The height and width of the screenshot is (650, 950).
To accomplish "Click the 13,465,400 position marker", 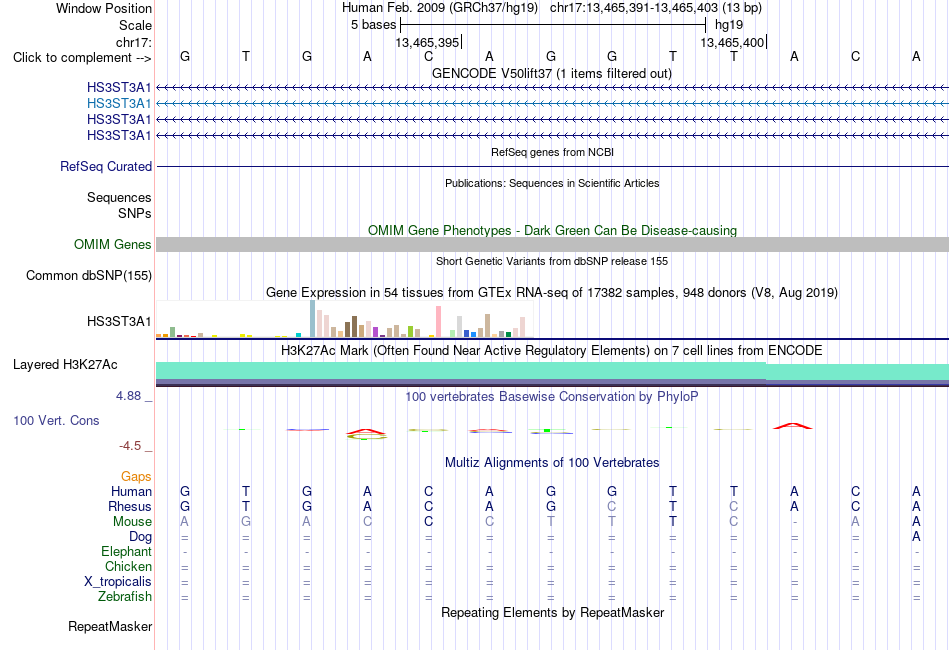I will click(x=733, y=42).
